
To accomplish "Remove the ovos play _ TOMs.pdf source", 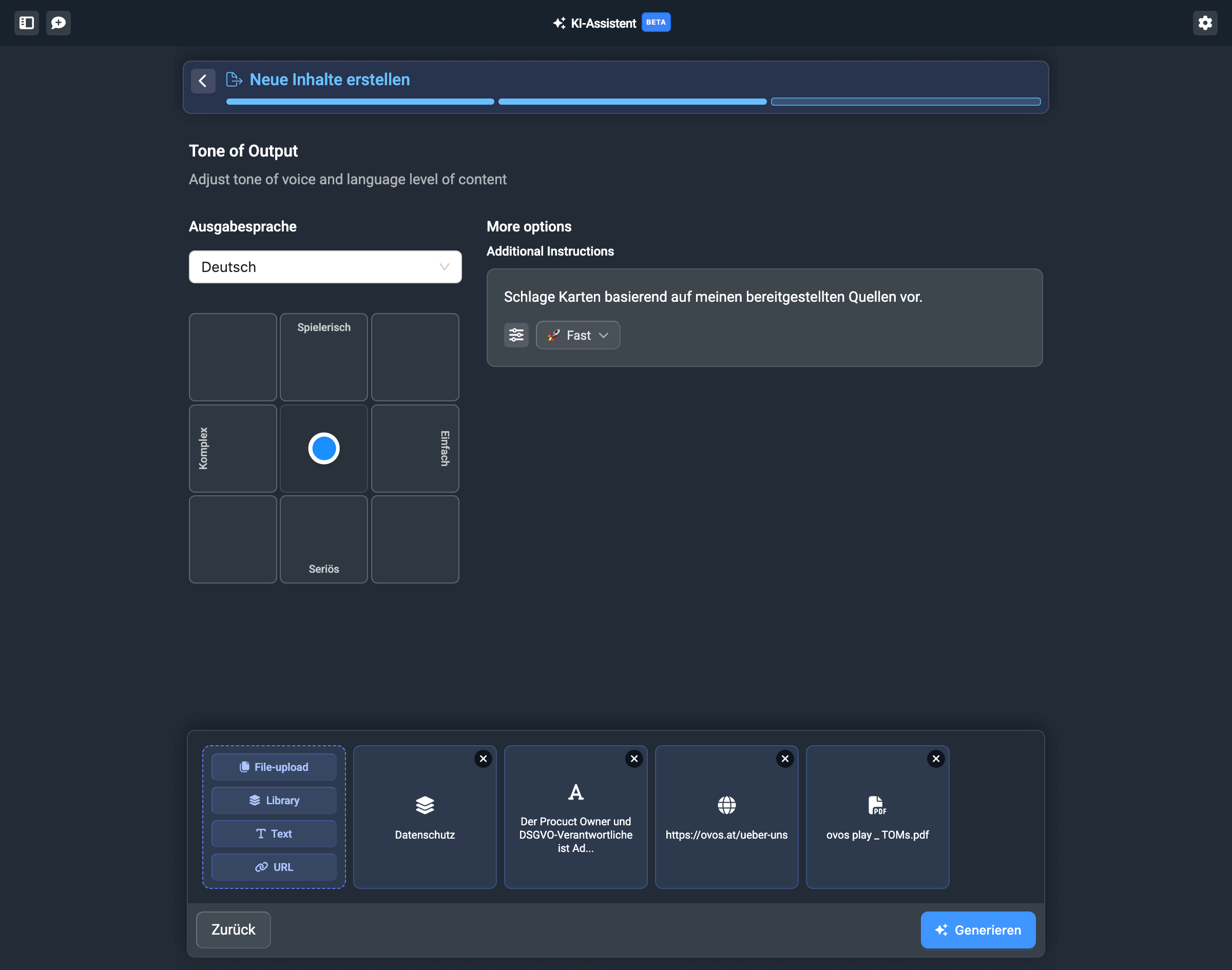I will coord(935,759).
